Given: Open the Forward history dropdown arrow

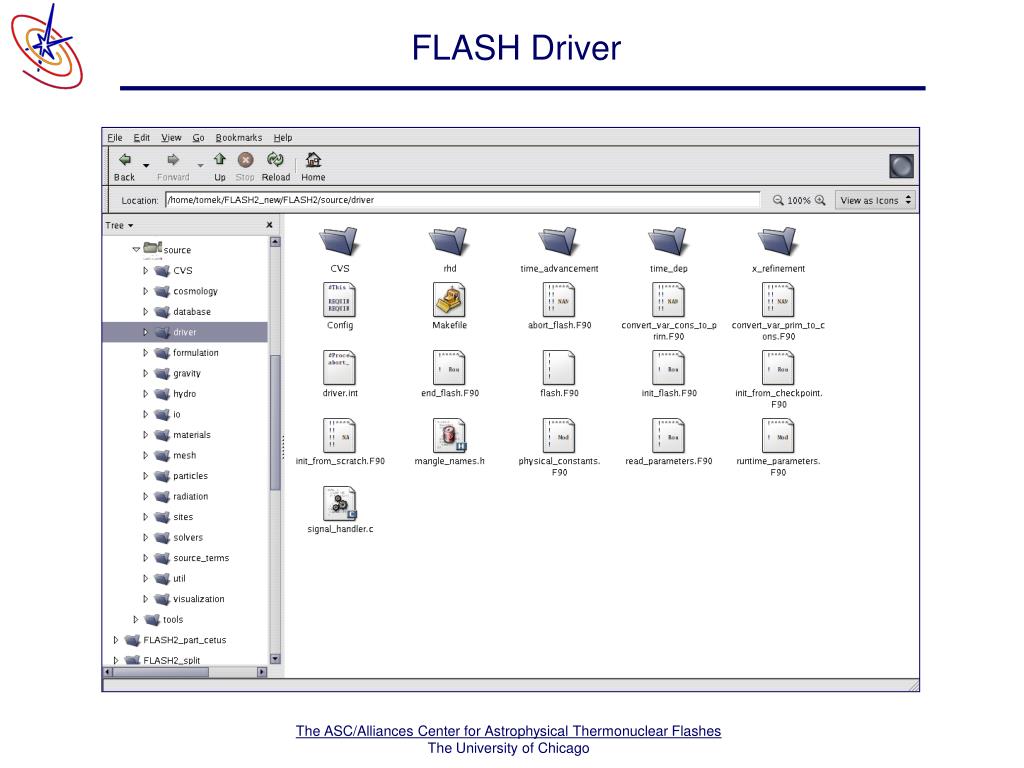Looking at the screenshot, I should (x=200, y=165).
